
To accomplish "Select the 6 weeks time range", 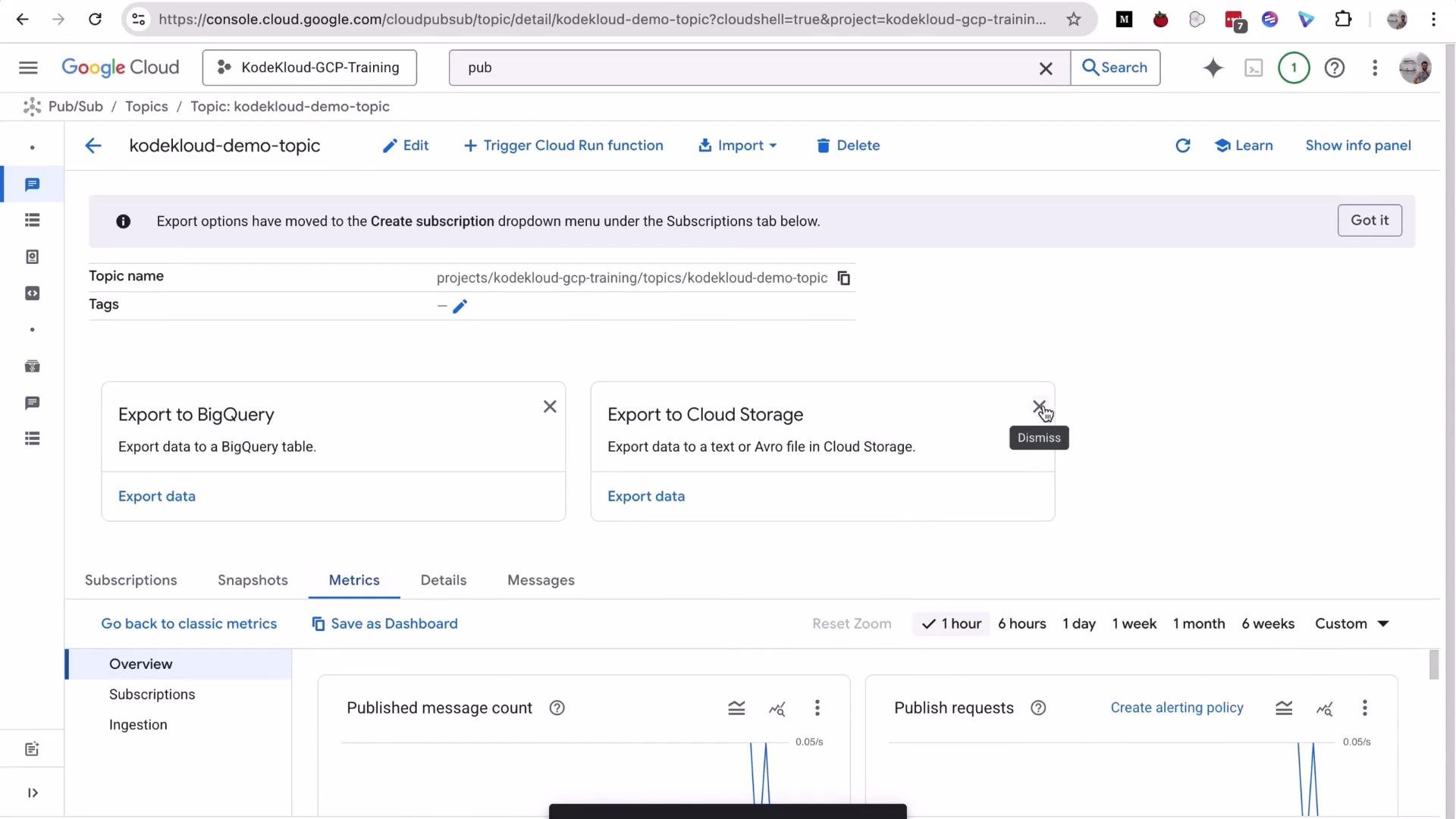I will 1268,624.
